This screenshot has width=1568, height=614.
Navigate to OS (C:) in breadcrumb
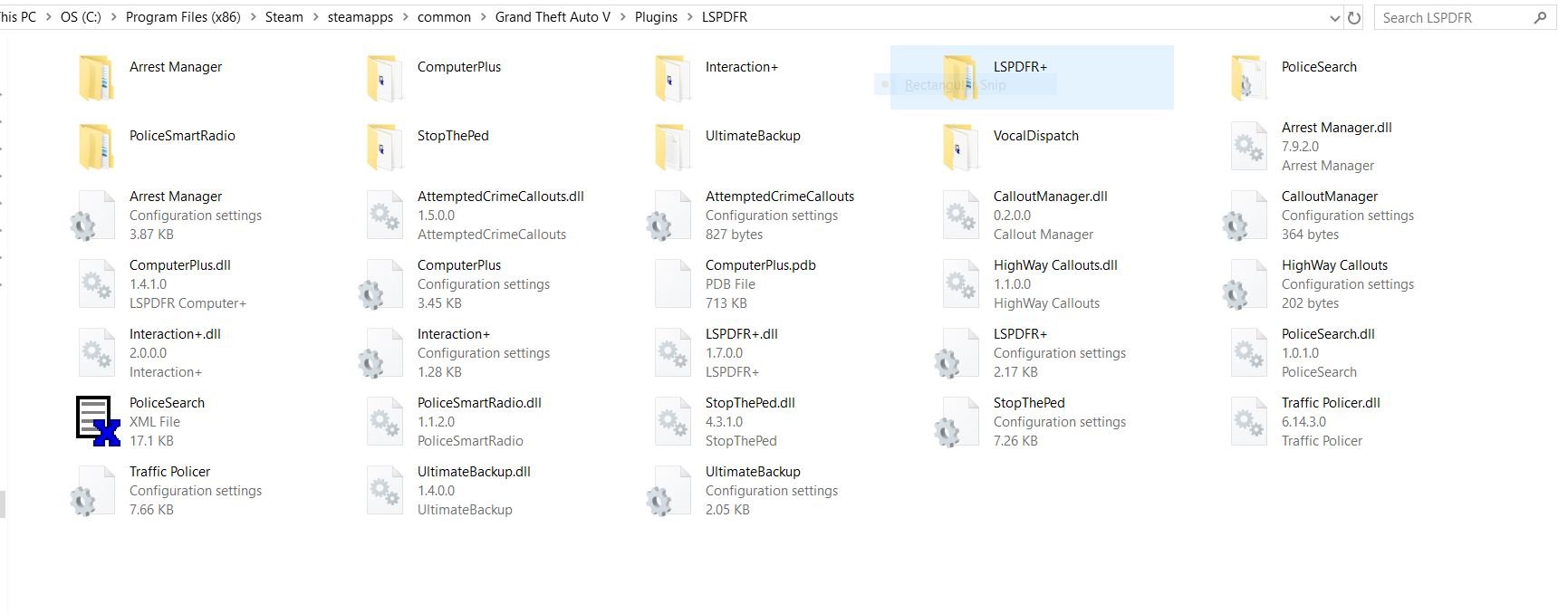point(81,17)
